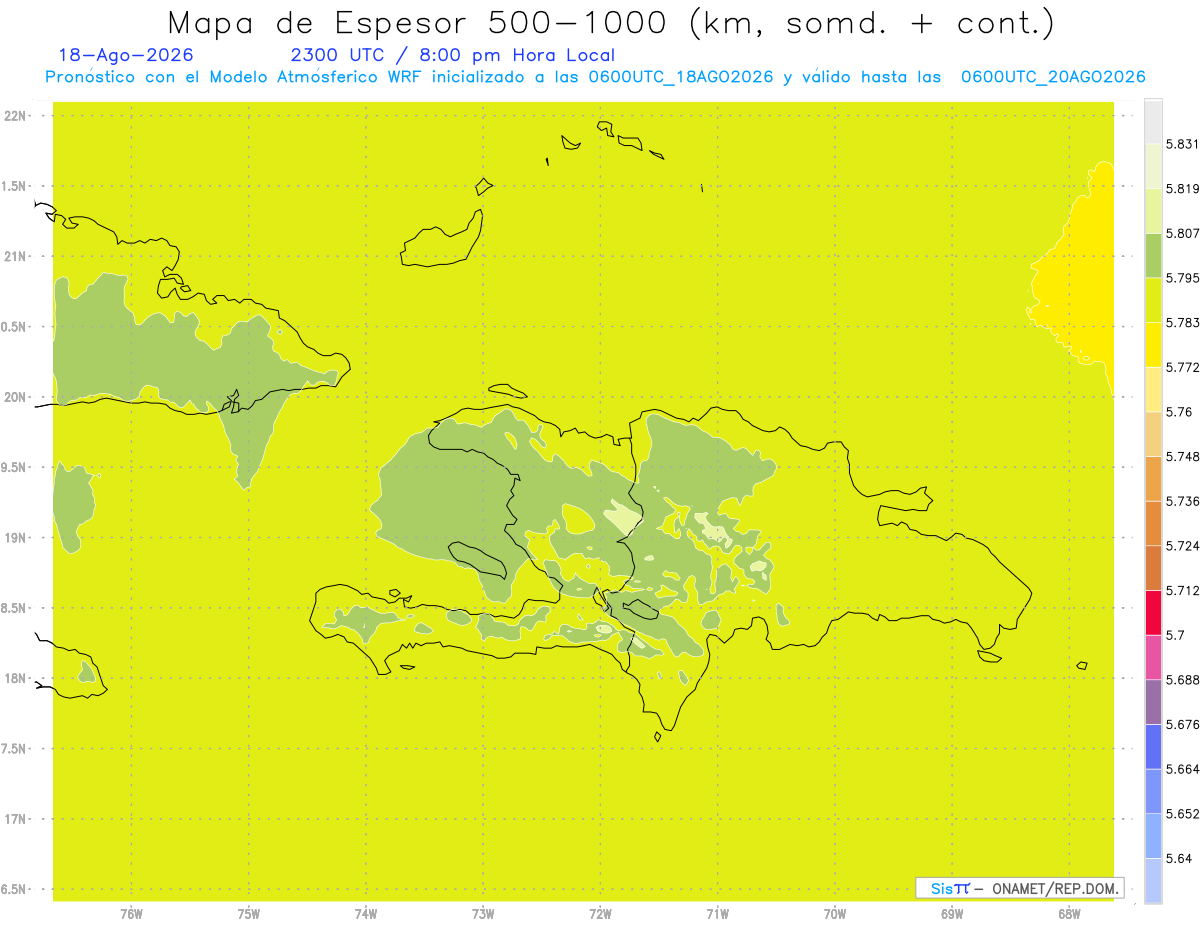This screenshot has height=927, width=1200.
Task: Click the '69W' longitude label
Action: tap(952, 914)
